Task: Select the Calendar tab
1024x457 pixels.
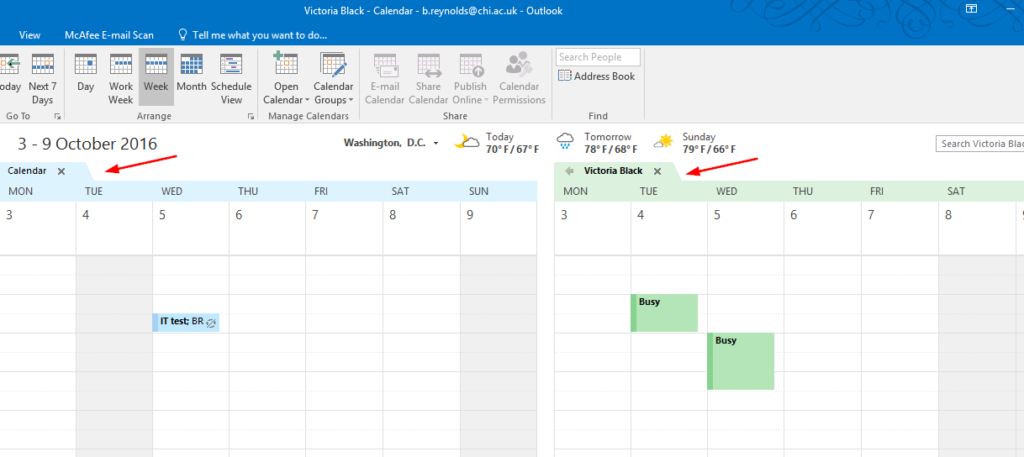Action: [27, 171]
